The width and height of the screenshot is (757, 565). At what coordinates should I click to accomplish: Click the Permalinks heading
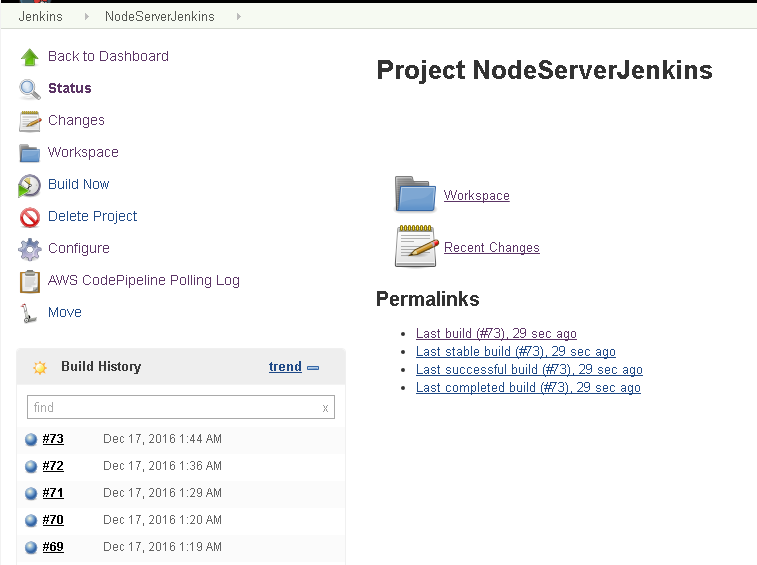(428, 299)
